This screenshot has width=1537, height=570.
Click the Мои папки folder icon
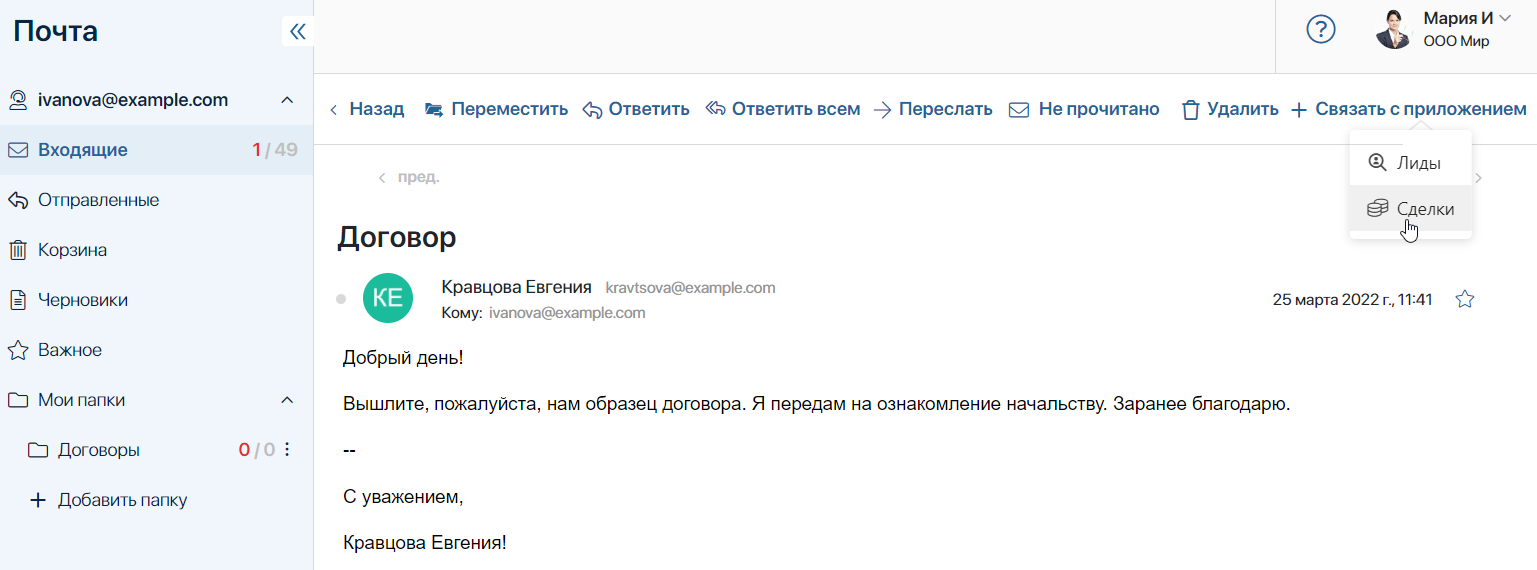coord(18,400)
